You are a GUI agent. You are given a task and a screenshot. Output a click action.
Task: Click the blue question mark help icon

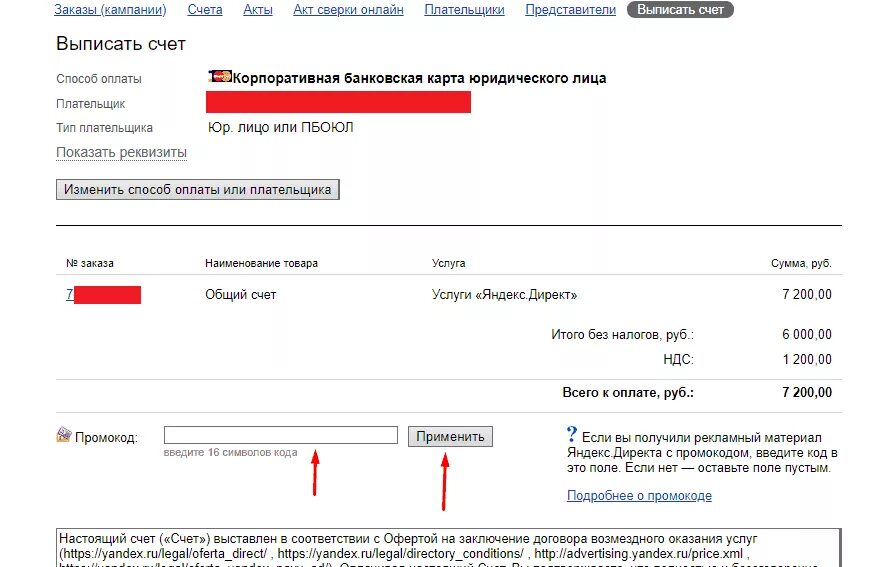tap(572, 434)
